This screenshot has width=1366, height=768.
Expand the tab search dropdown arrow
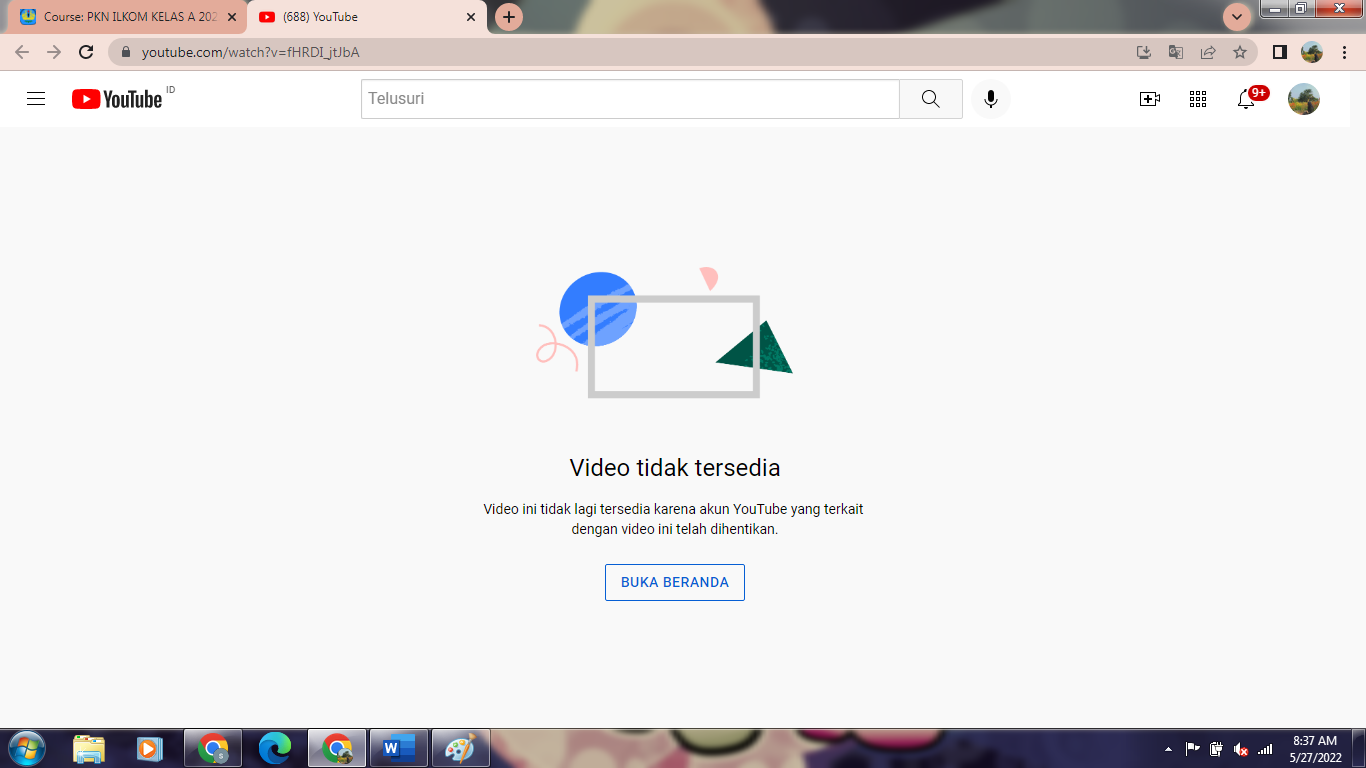click(1237, 17)
